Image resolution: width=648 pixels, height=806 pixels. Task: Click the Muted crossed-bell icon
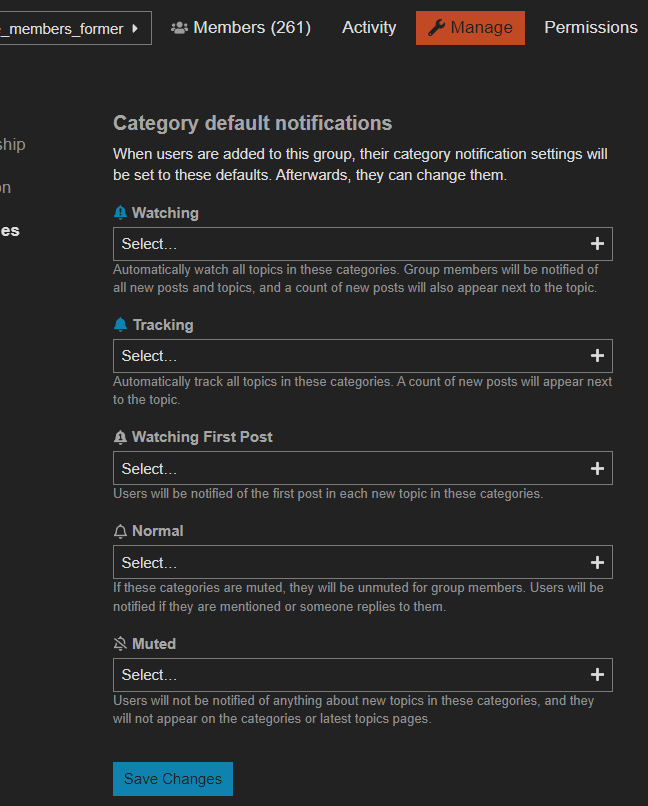point(120,644)
